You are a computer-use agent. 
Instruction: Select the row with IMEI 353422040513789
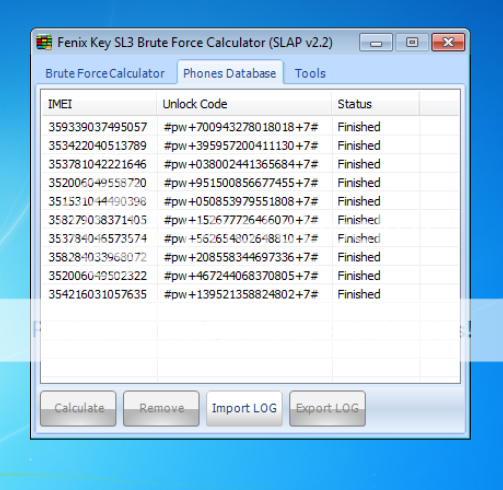(250, 146)
